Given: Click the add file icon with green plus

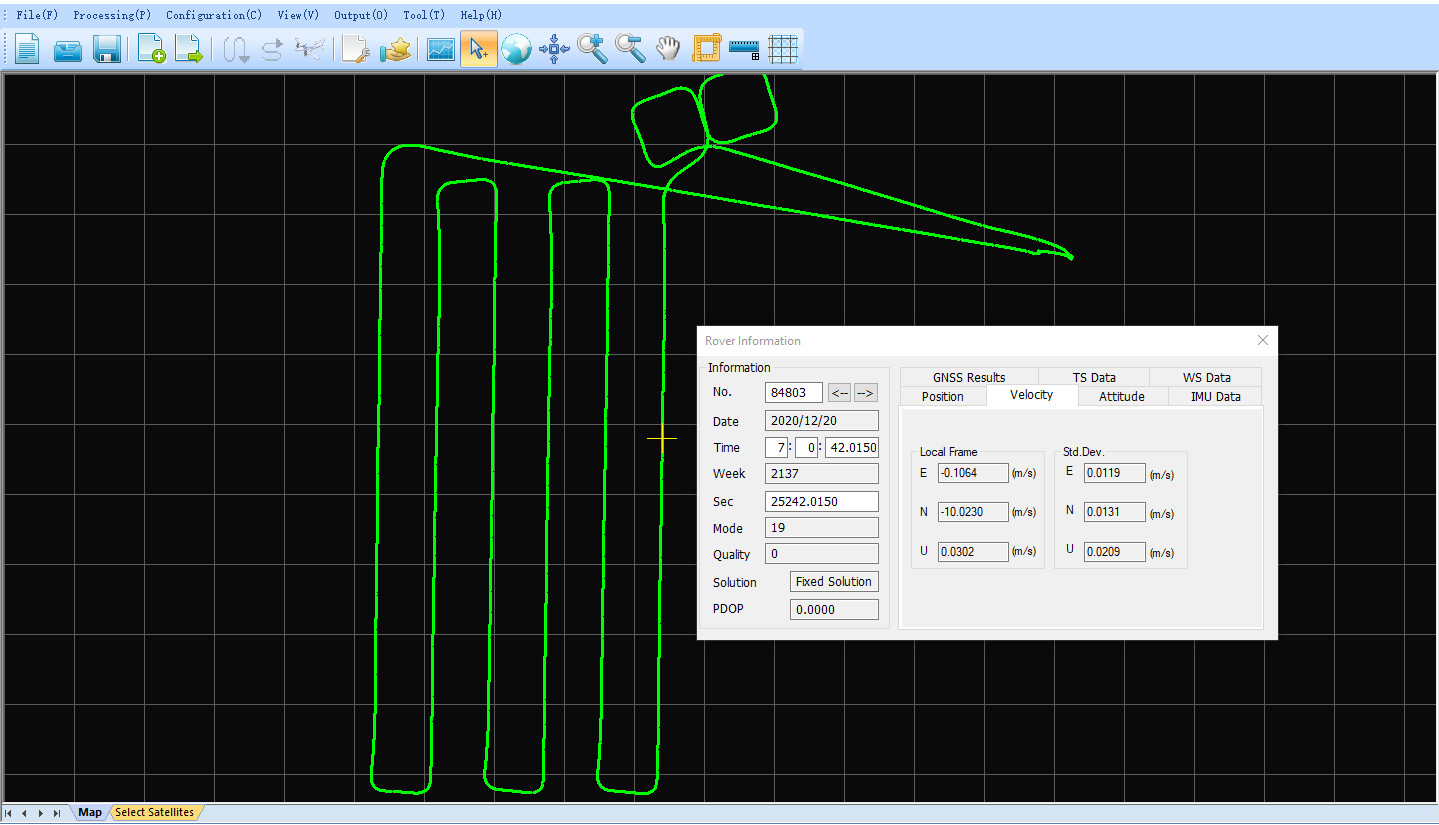Looking at the screenshot, I should [151, 49].
